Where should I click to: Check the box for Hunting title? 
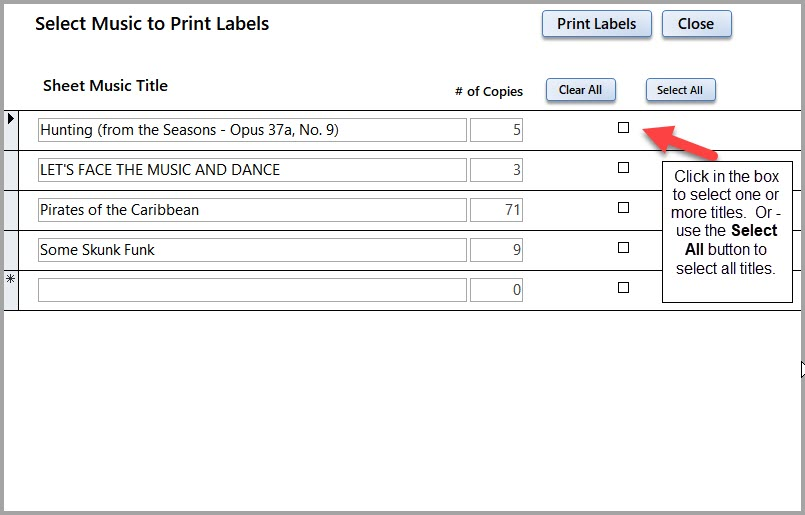coord(624,128)
